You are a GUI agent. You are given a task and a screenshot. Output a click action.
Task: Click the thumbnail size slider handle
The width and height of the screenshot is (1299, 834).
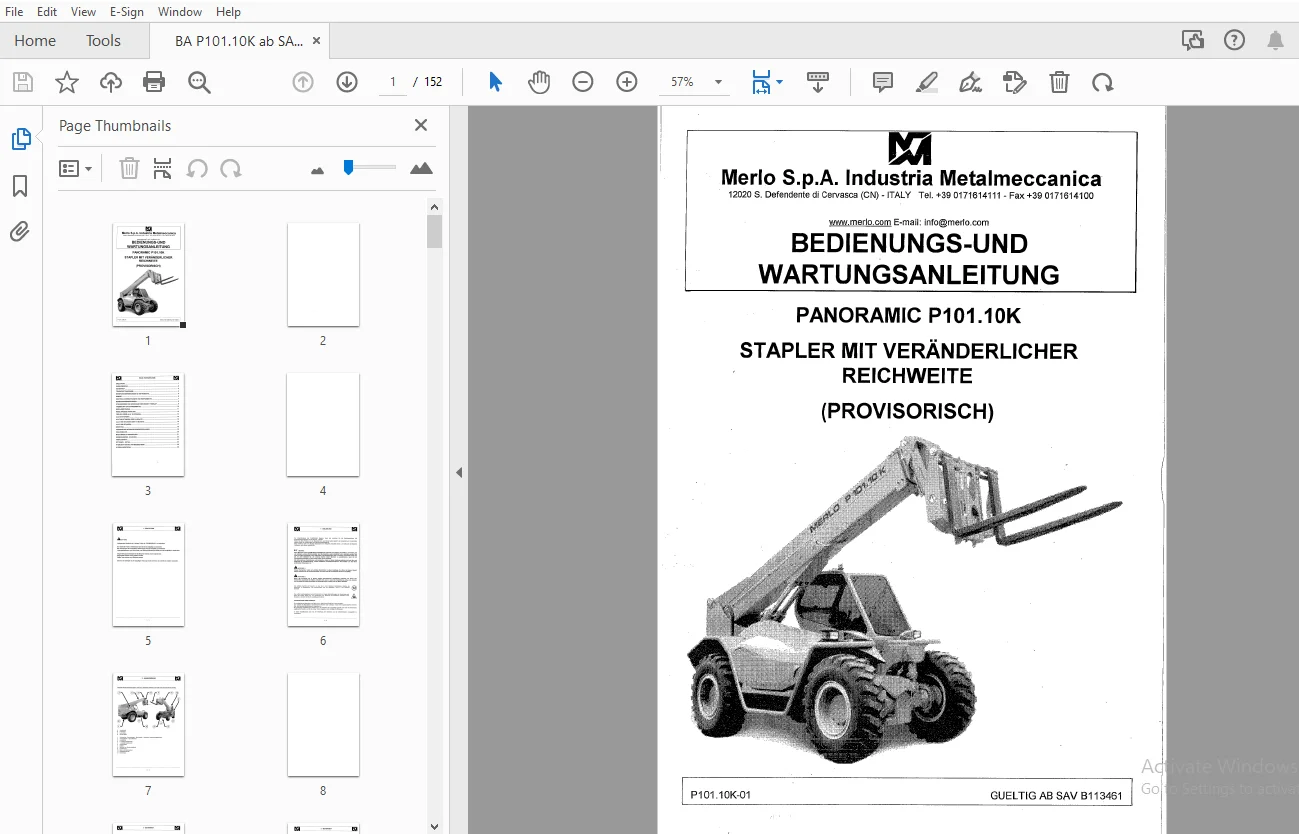coord(348,167)
